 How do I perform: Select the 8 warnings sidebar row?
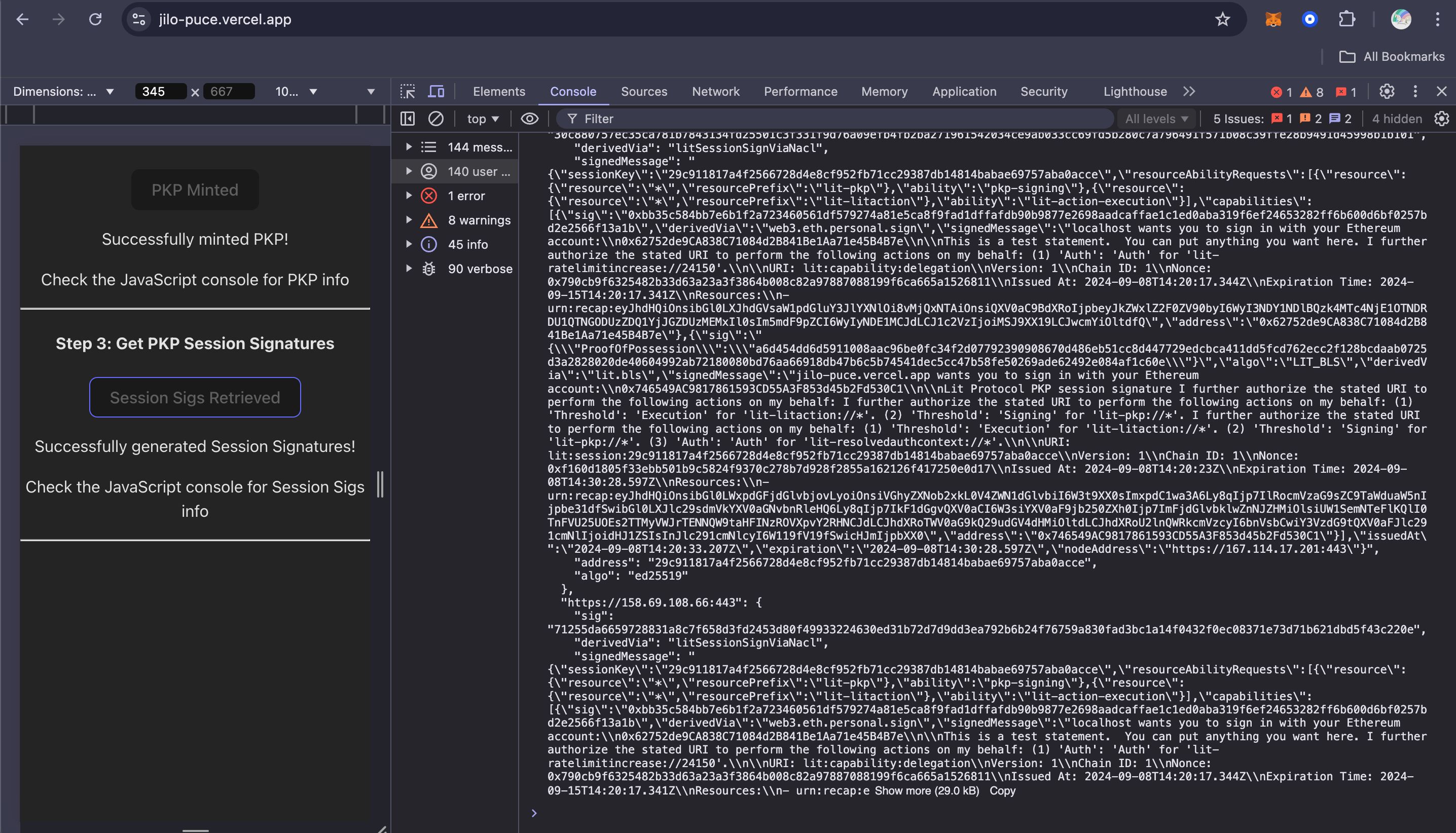[x=455, y=220]
